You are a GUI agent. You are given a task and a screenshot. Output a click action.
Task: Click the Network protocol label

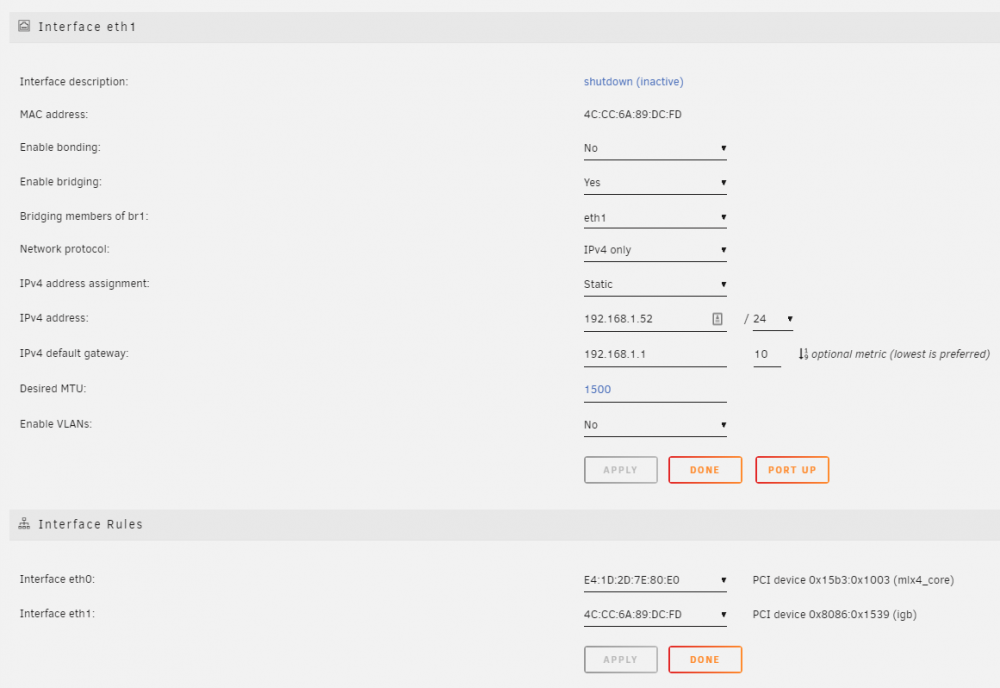pyautogui.click(x=64, y=249)
